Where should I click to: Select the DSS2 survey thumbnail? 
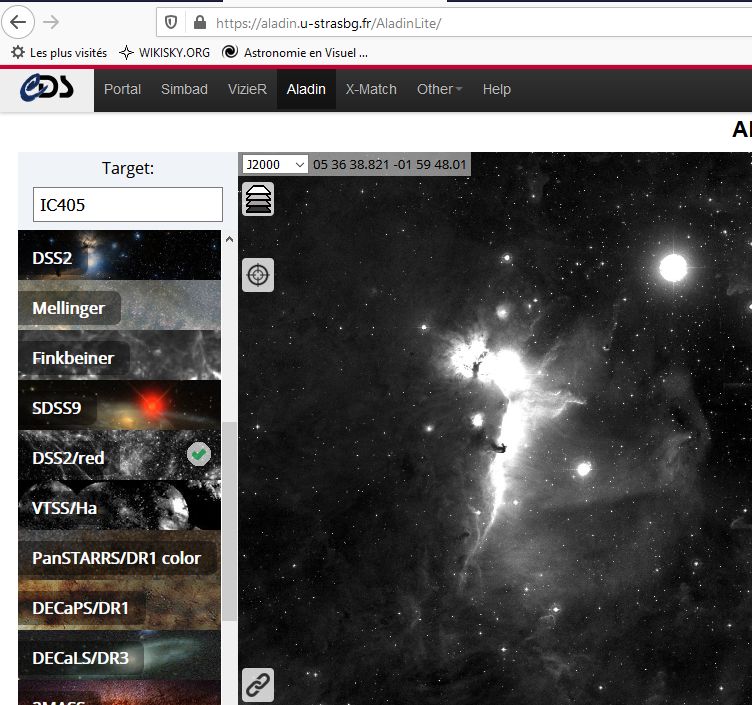(119, 256)
